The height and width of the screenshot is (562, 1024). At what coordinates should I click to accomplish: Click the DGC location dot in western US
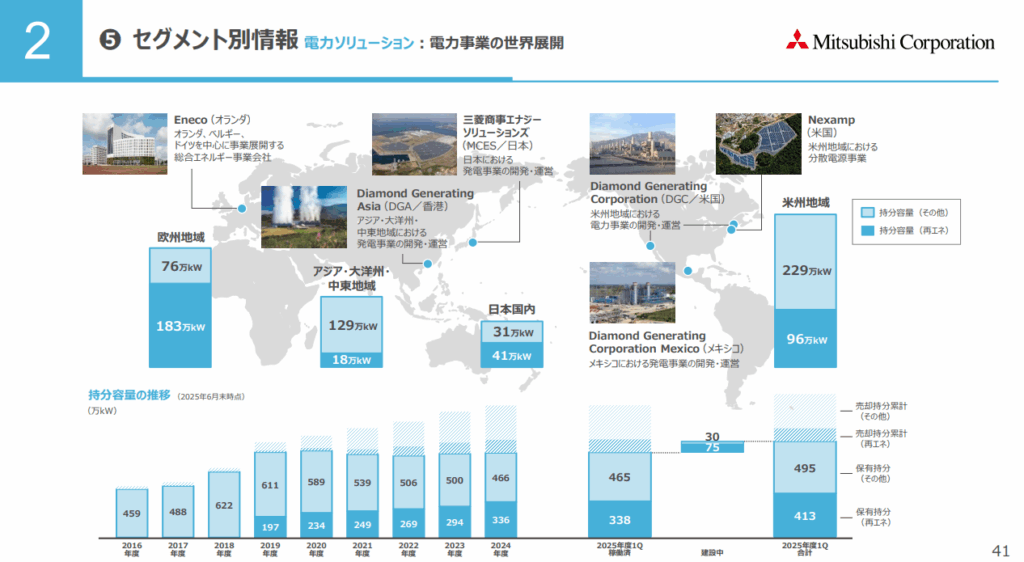[x=650, y=246]
